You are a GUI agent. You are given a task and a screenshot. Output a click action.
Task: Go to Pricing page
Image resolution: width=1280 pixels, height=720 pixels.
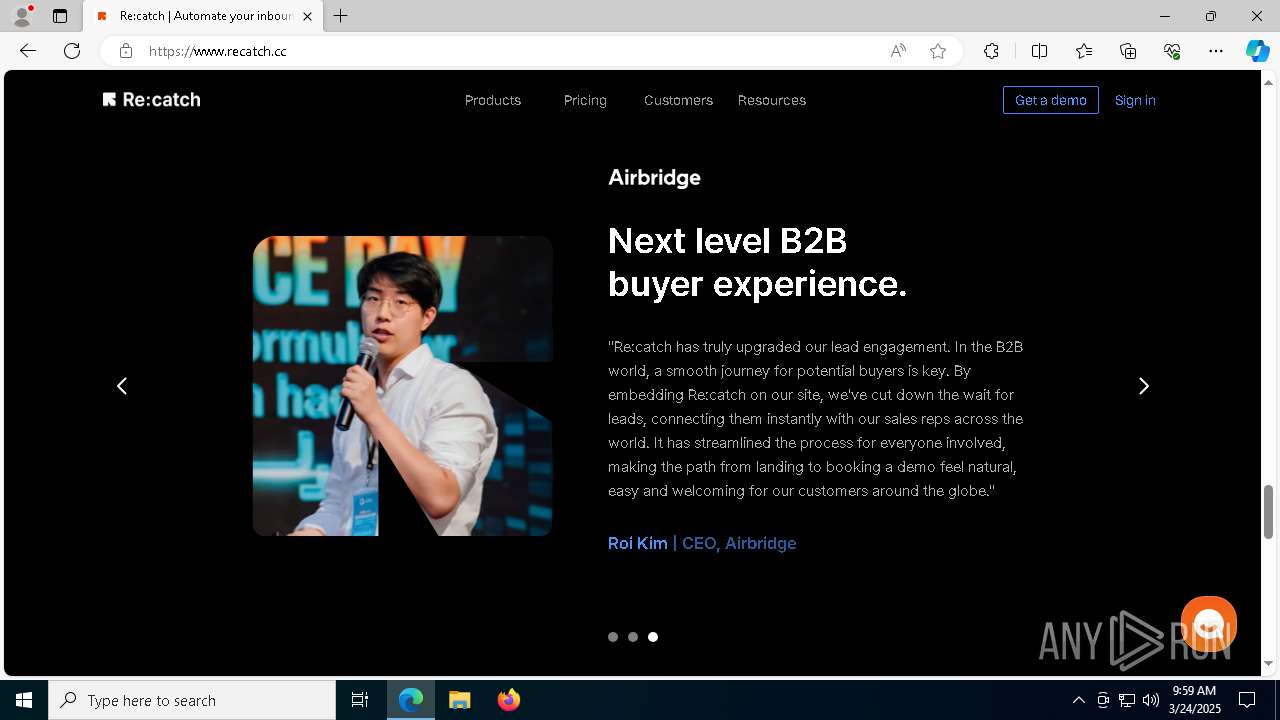[585, 100]
